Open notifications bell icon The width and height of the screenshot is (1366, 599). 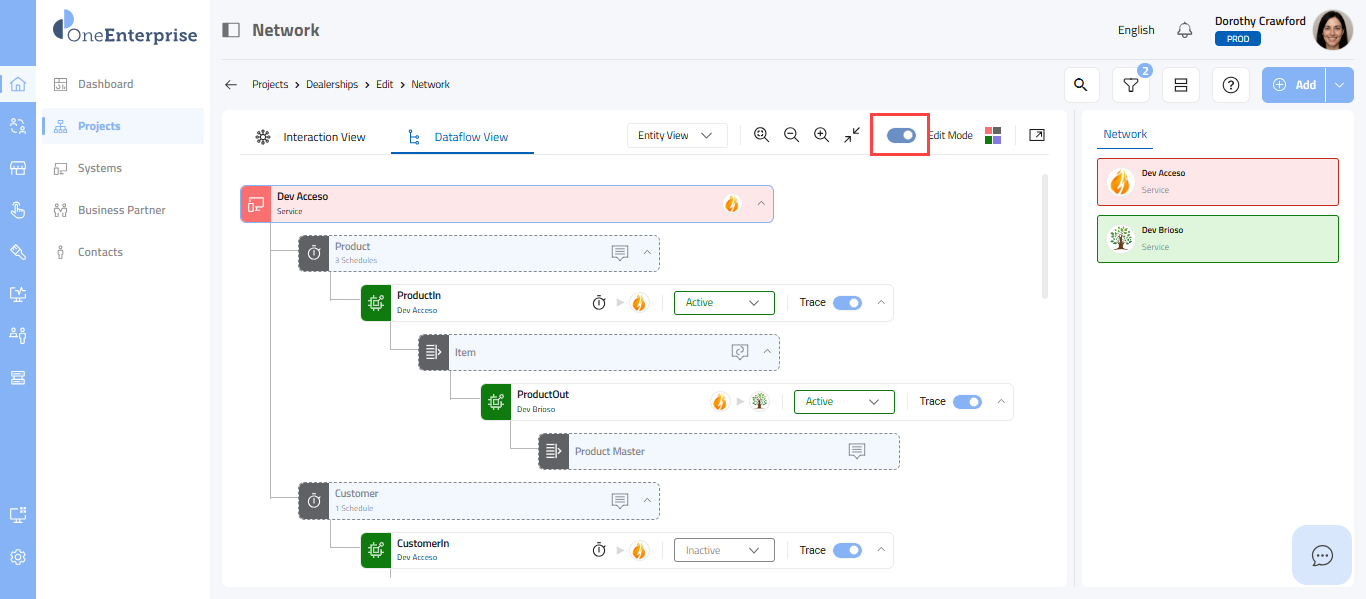click(1185, 30)
